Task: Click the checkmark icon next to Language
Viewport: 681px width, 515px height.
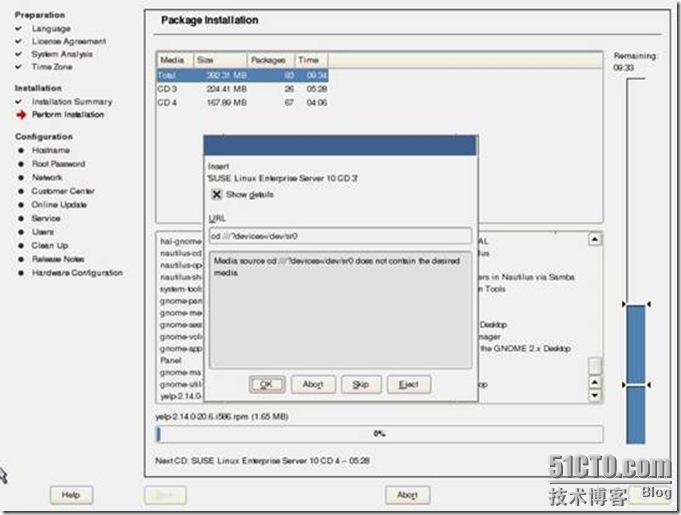Action: [x=18, y=29]
